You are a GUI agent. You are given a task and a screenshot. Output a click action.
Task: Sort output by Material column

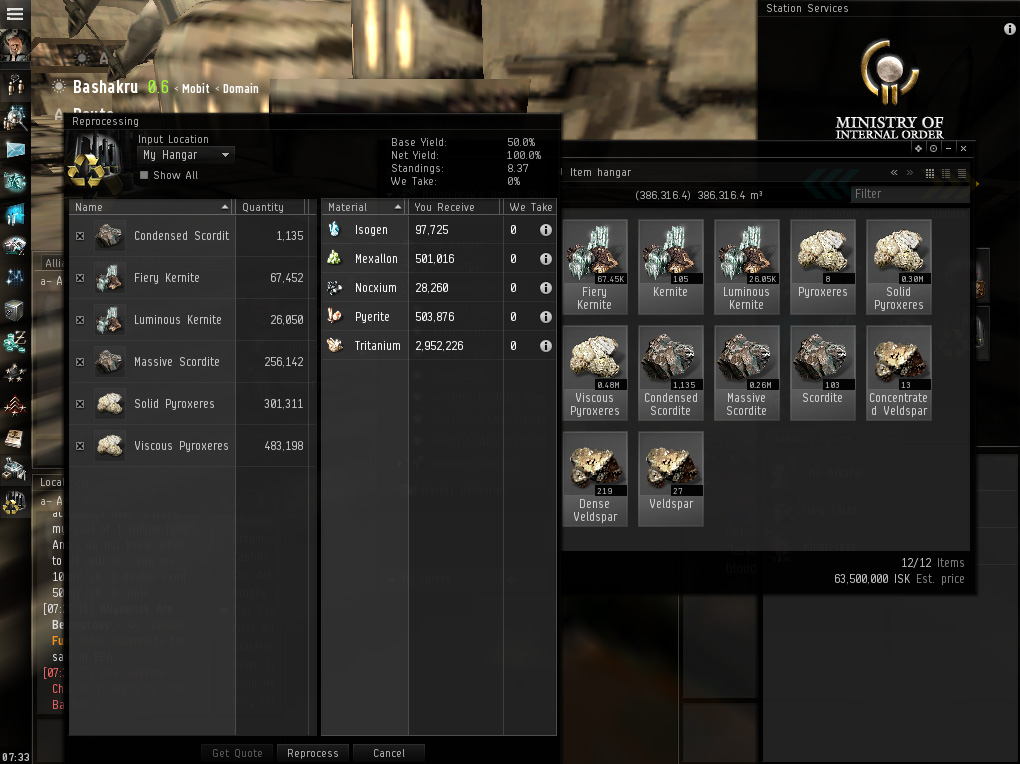pos(364,207)
